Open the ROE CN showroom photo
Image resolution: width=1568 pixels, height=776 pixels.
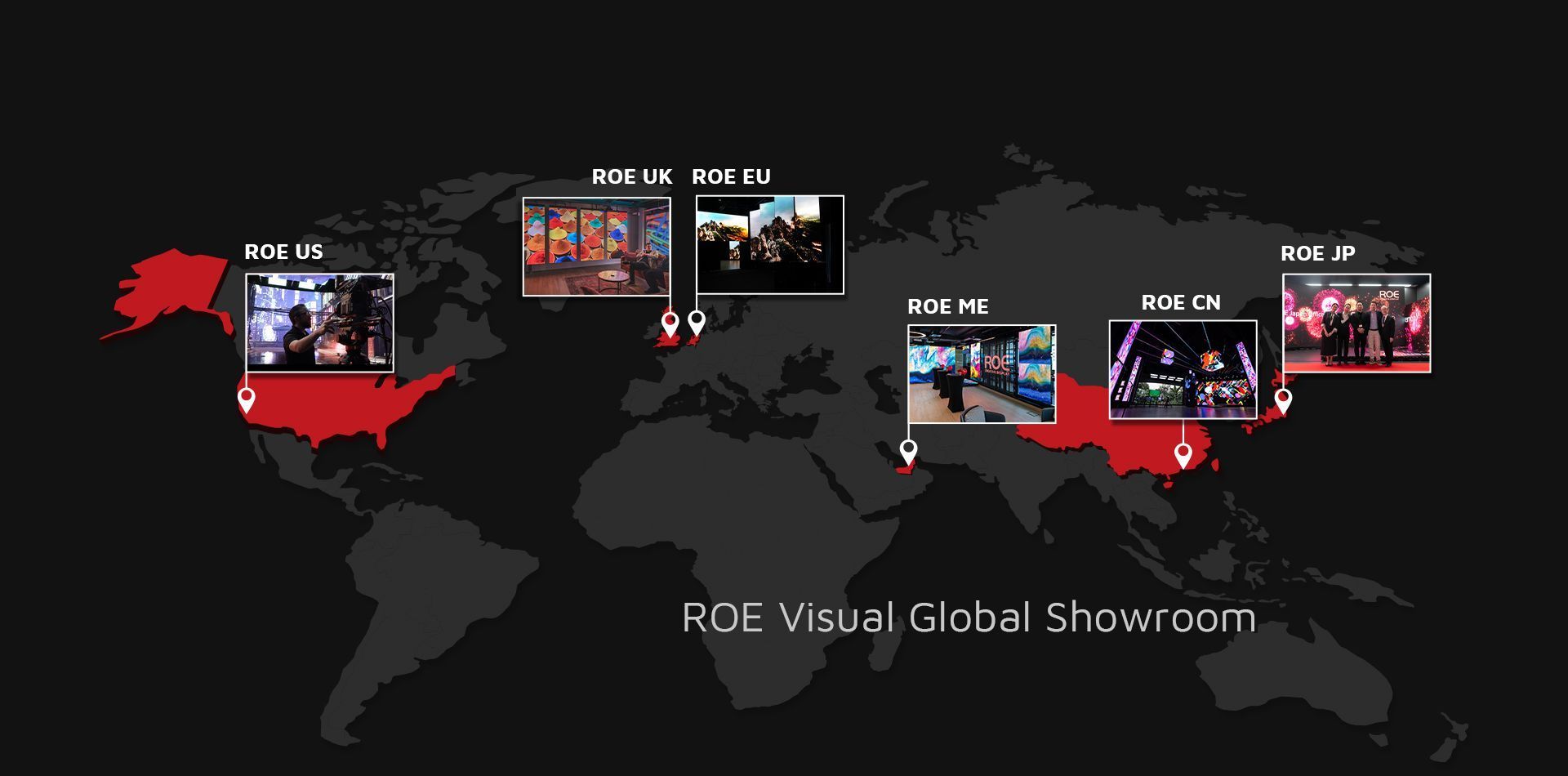[x=1183, y=369]
